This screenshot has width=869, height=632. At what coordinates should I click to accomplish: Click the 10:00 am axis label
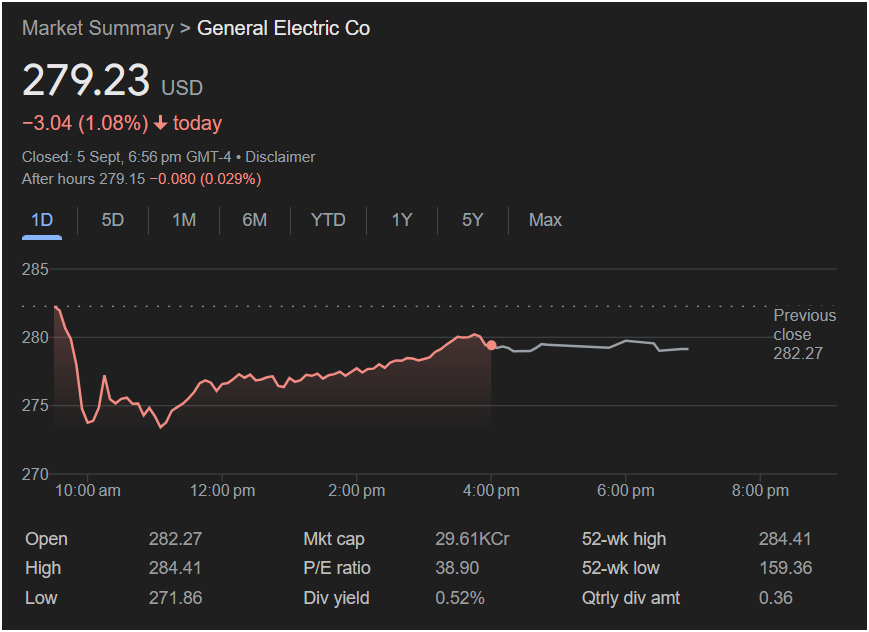(88, 491)
